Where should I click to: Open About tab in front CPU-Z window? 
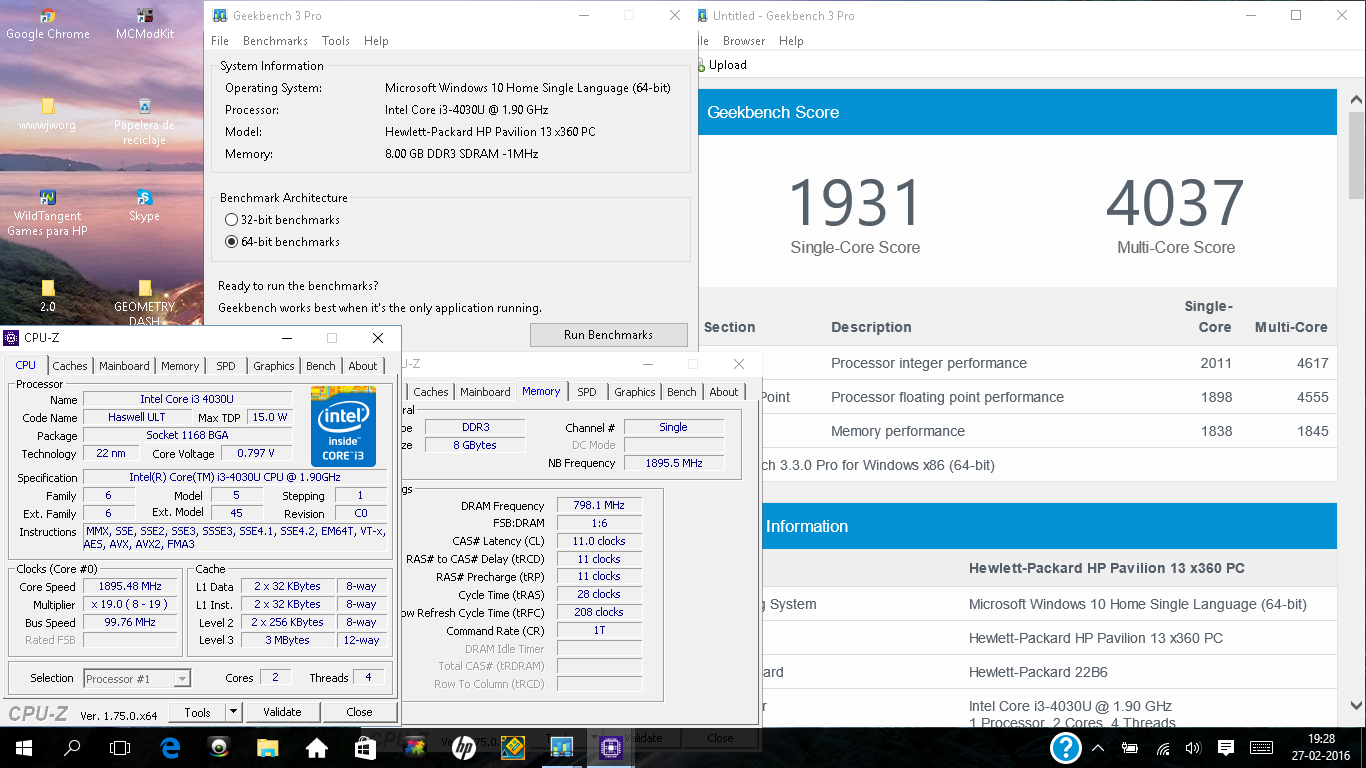(x=363, y=366)
